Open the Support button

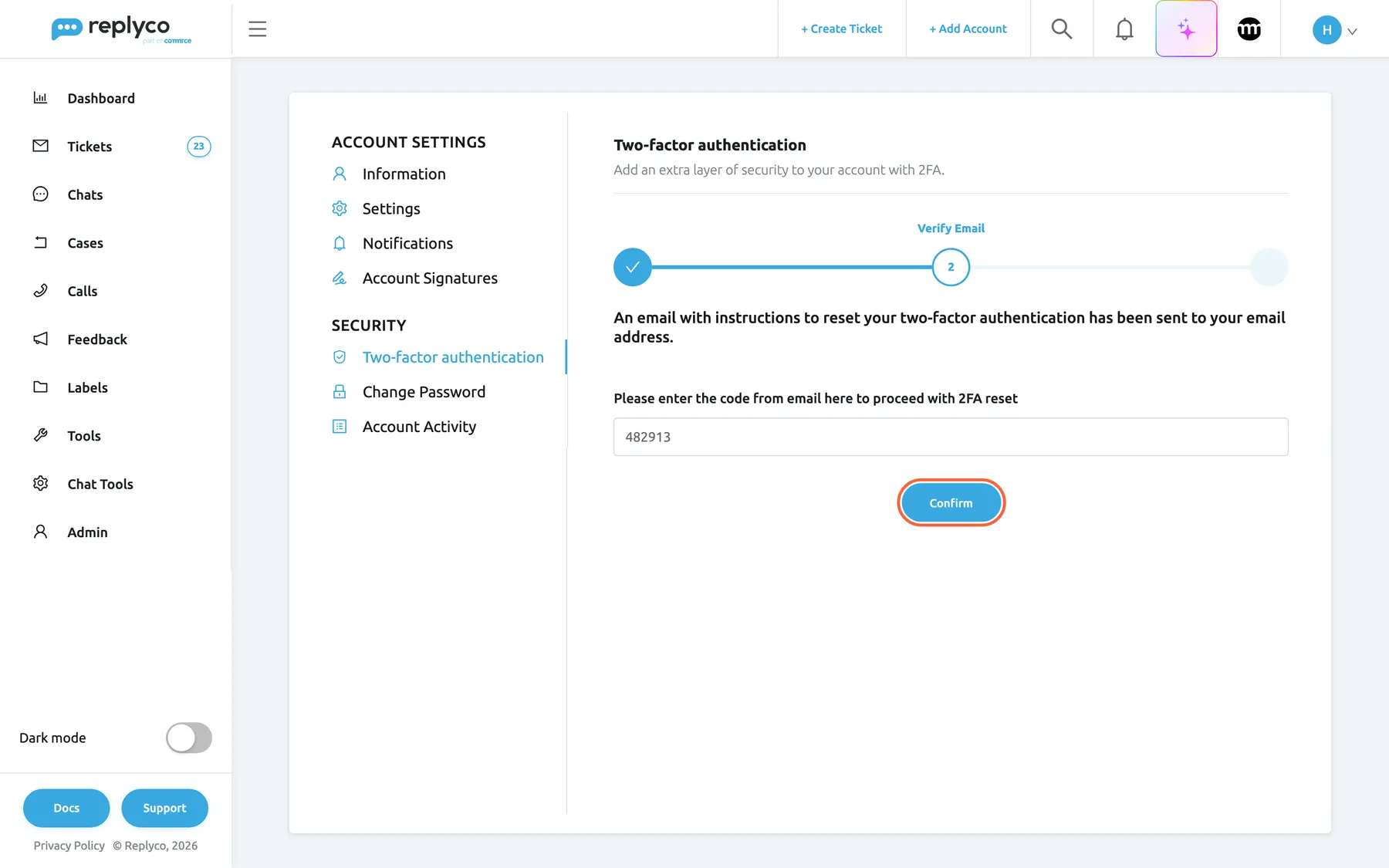[x=164, y=808]
